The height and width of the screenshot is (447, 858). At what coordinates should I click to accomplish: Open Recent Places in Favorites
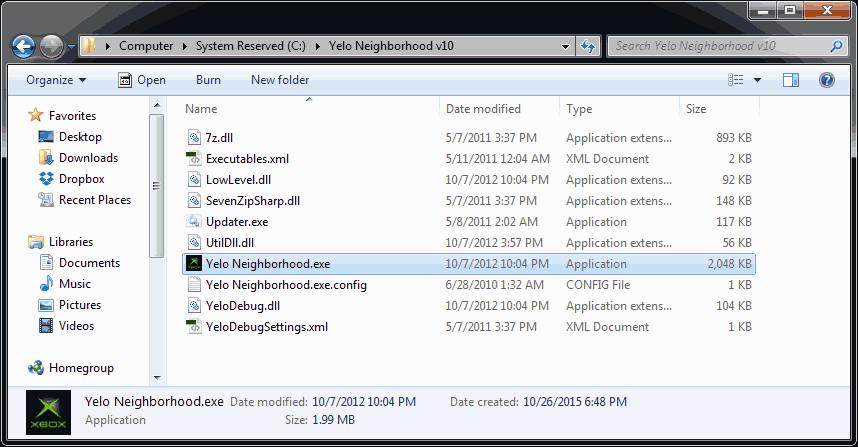tap(95, 200)
